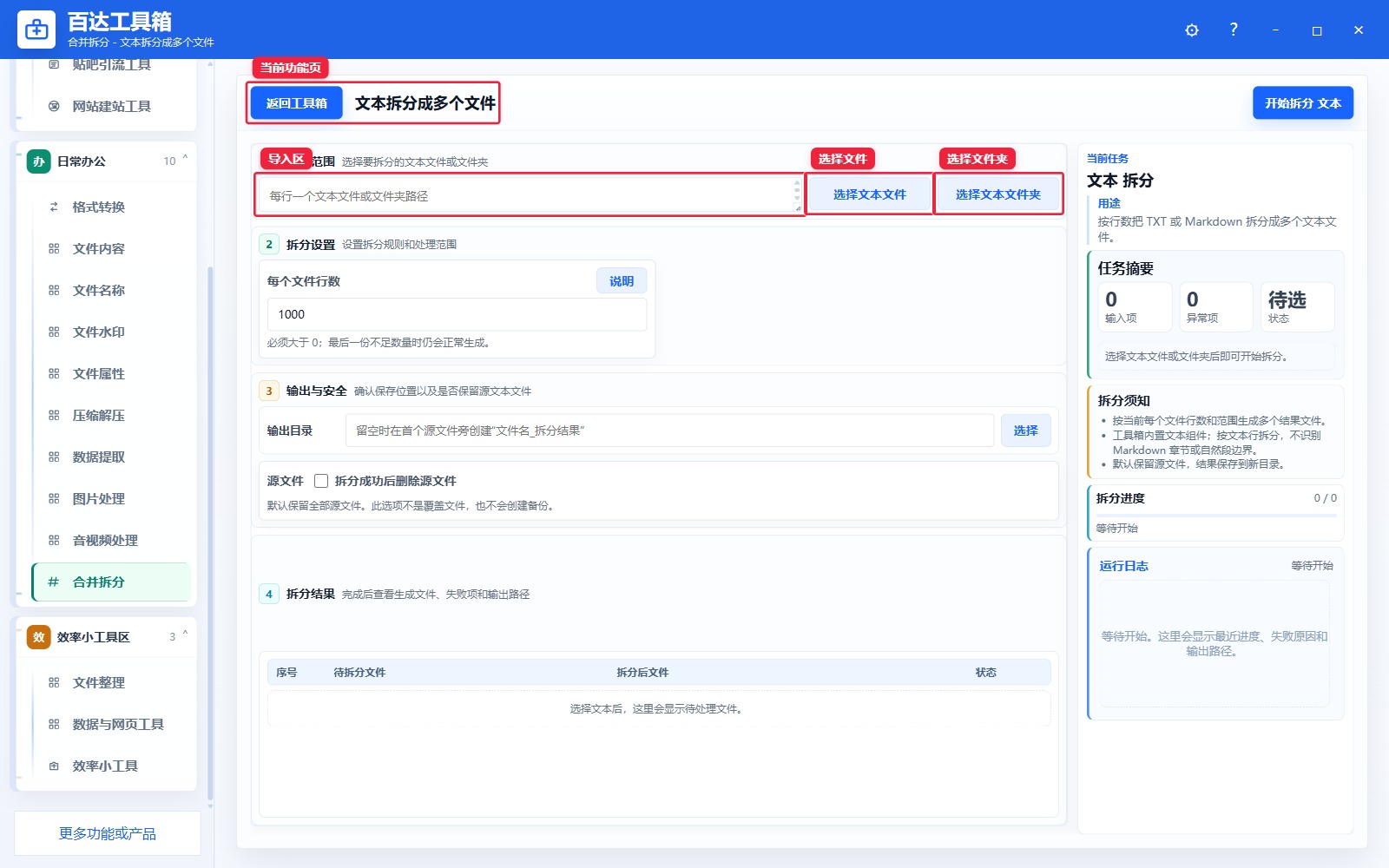1389x868 pixels.
Task: Click the icon next to 数据提取
Action: pos(54,457)
